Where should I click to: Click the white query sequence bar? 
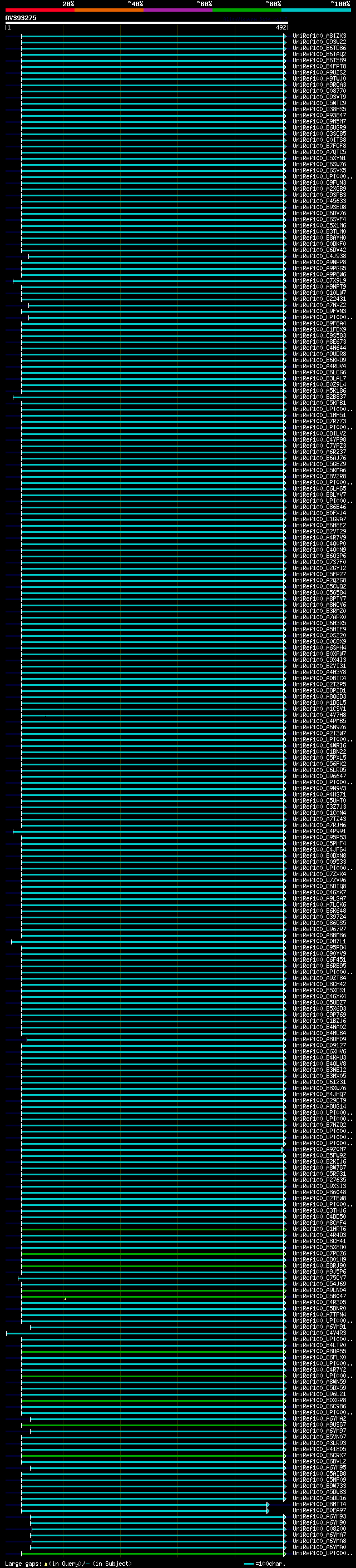pos(147,23)
